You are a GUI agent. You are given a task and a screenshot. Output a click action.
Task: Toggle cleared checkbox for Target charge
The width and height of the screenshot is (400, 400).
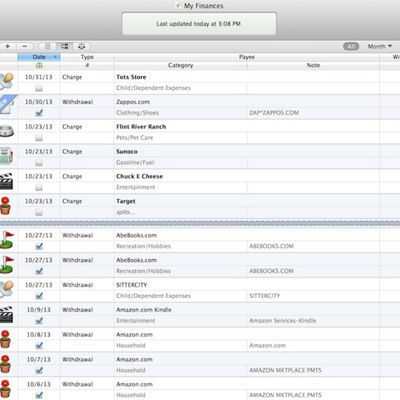click(39, 213)
